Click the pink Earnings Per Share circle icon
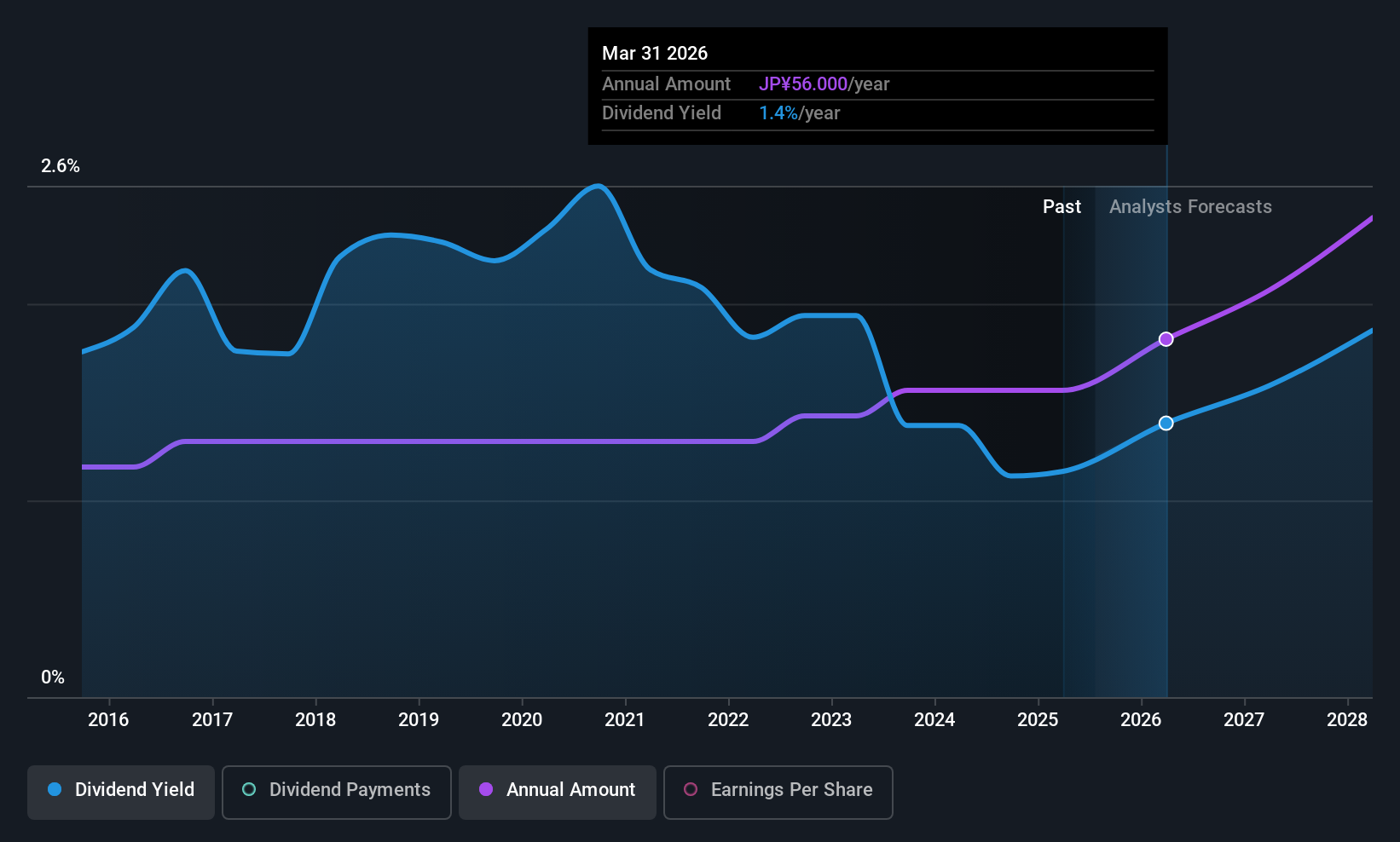This screenshot has height=842, width=1400. (691, 789)
